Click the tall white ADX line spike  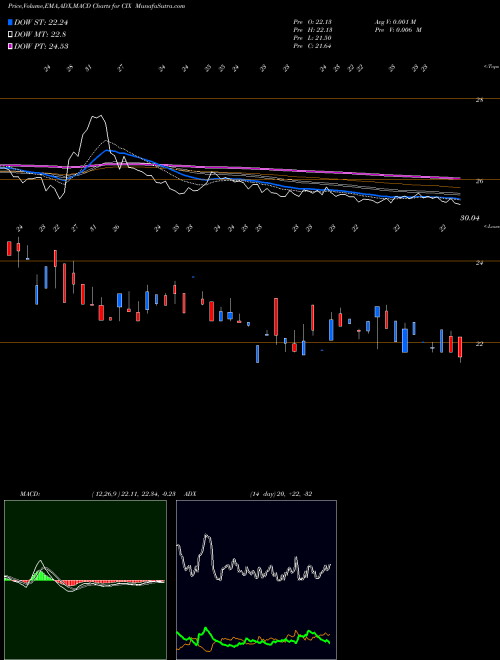coord(206,537)
